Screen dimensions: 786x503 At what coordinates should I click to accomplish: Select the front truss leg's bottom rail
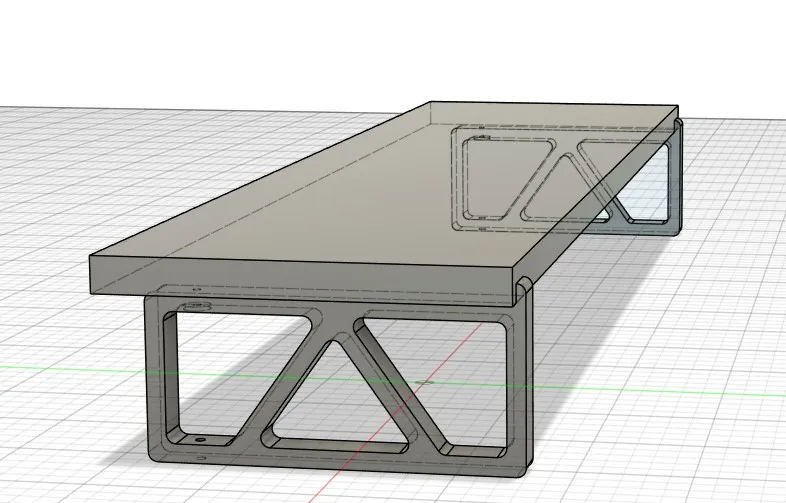tap(336, 461)
